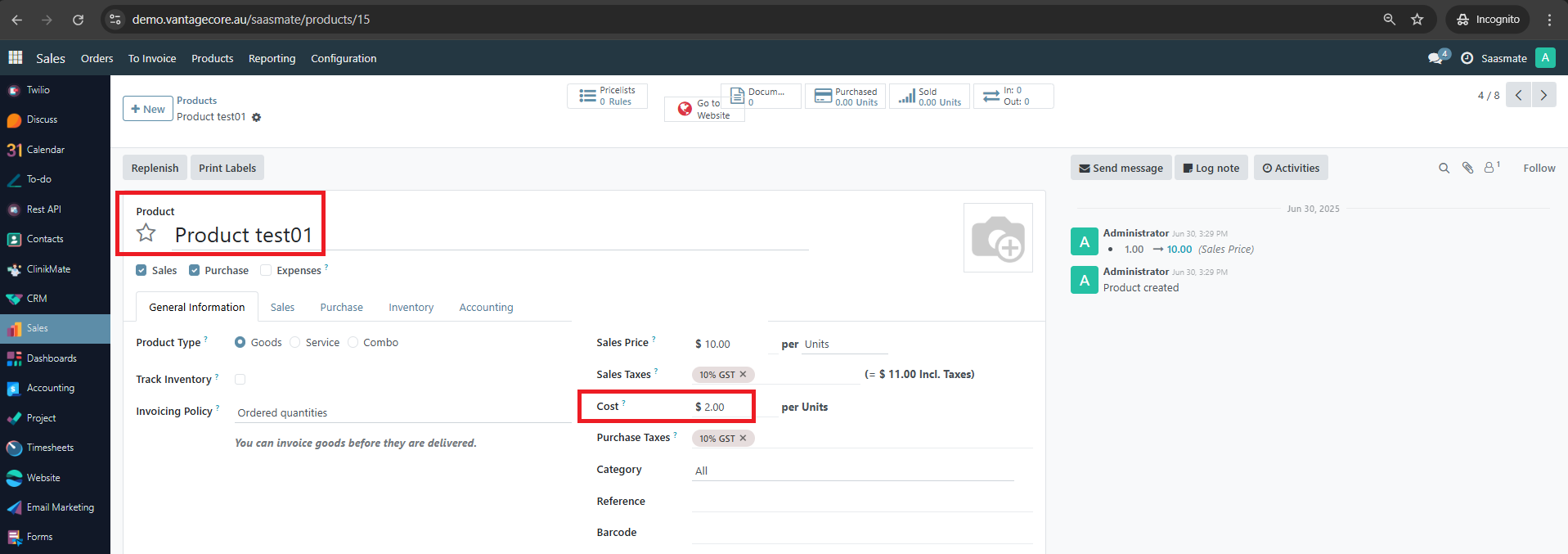1568x554 pixels.
Task: Go to next record arrow
Action: (x=1543, y=95)
